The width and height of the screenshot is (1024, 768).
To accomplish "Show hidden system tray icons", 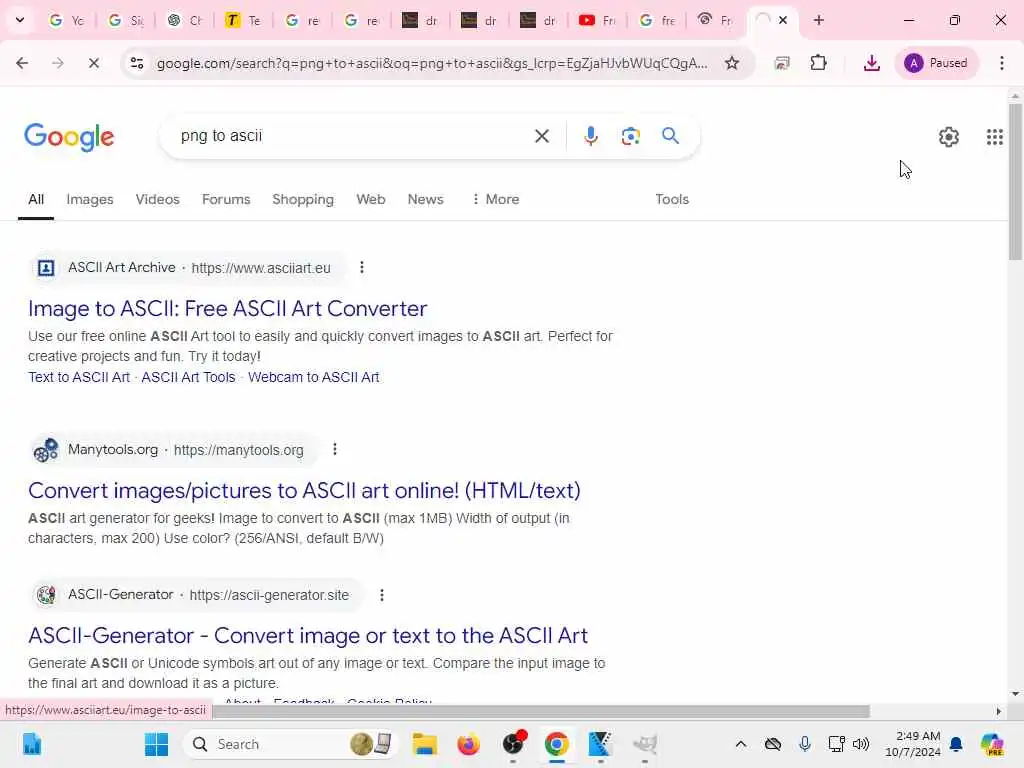I will [741, 744].
